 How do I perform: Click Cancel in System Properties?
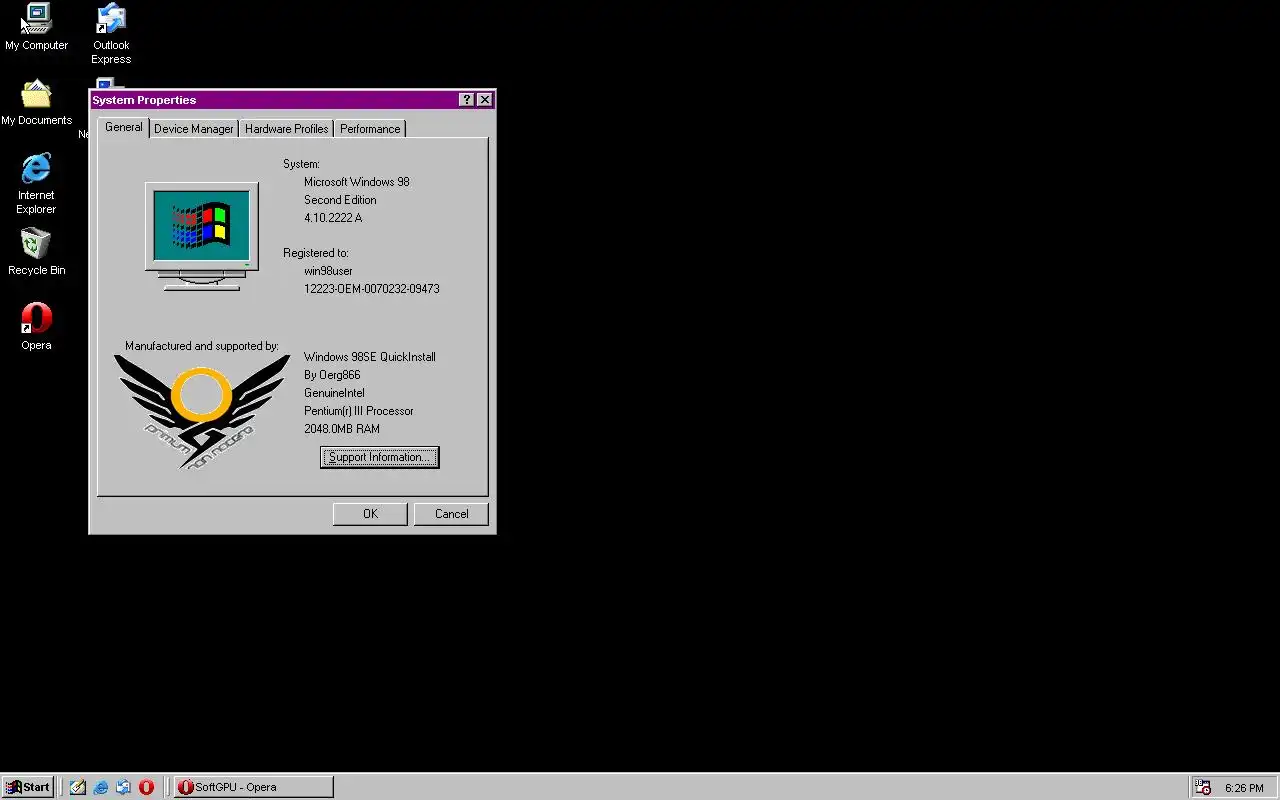[x=451, y=514]
